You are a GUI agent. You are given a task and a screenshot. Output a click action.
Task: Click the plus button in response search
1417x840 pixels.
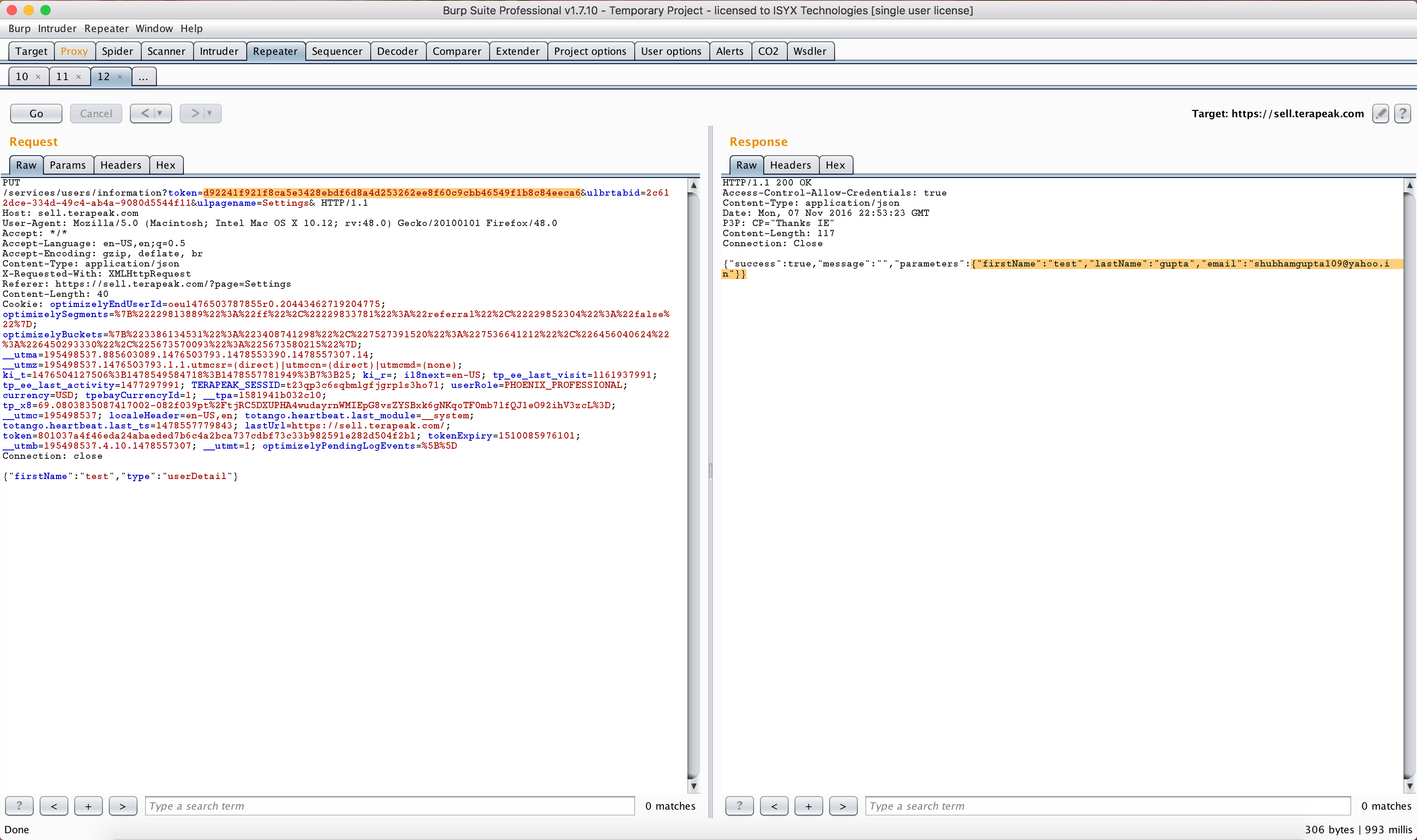point(808,805)
